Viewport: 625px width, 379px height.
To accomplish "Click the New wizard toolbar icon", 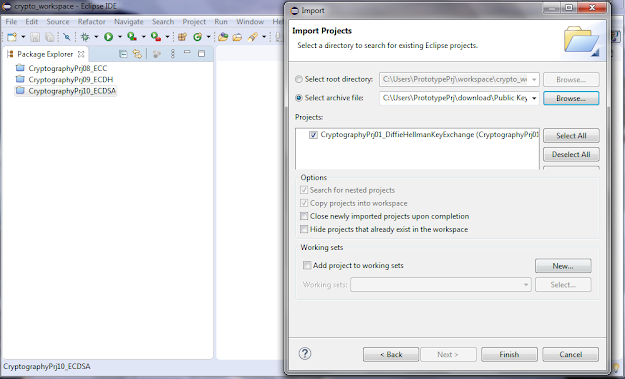I will coord(12,37).
